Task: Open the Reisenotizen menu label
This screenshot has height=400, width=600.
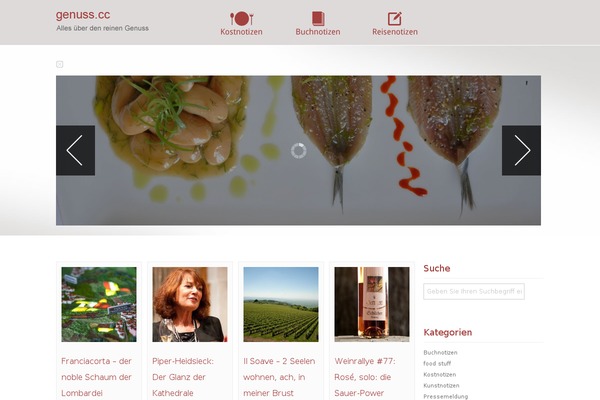Action: 395,32
